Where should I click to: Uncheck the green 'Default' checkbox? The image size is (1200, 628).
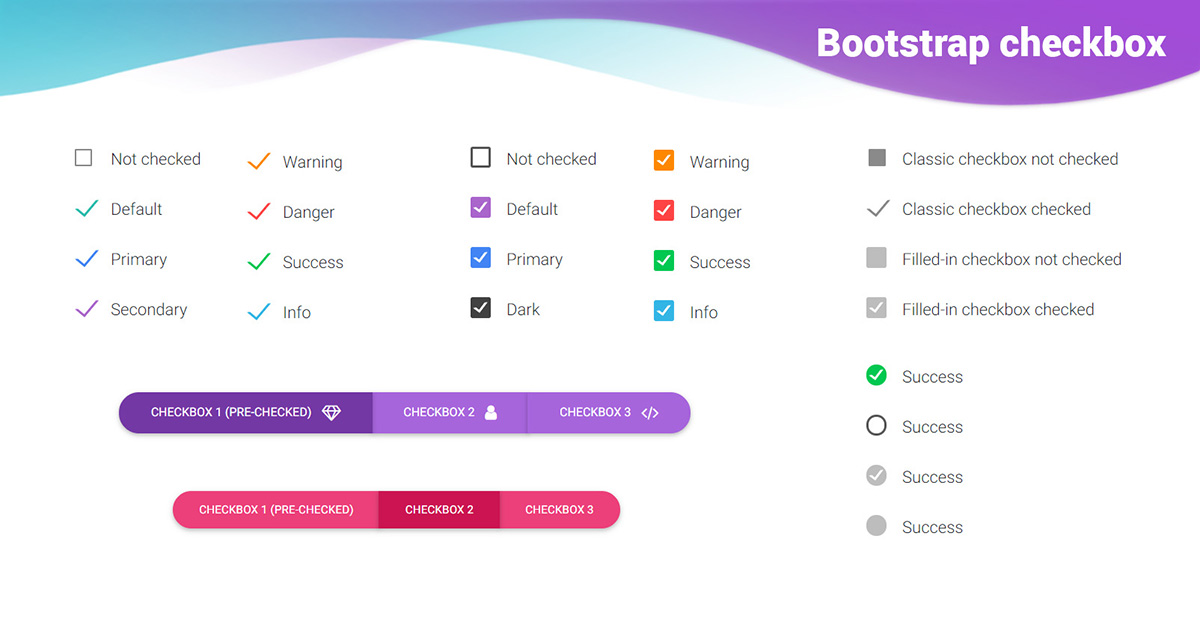tap(84, 207)
